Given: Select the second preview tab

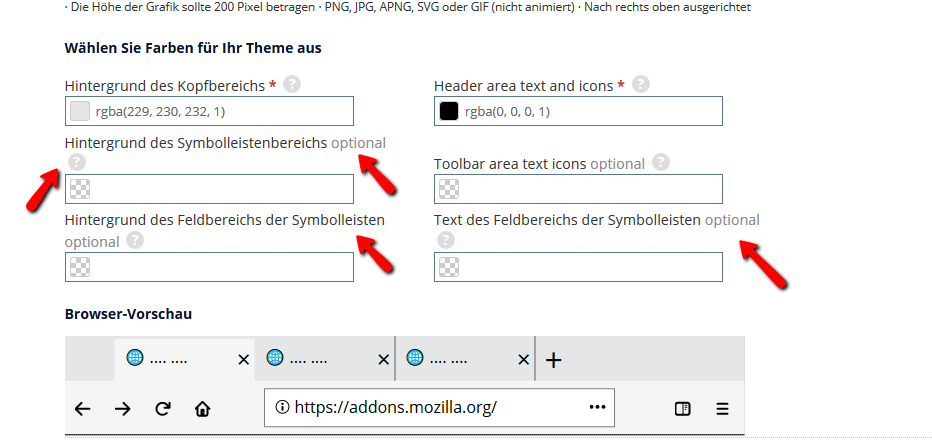Looking at the screenshot, I should (325, 359).
